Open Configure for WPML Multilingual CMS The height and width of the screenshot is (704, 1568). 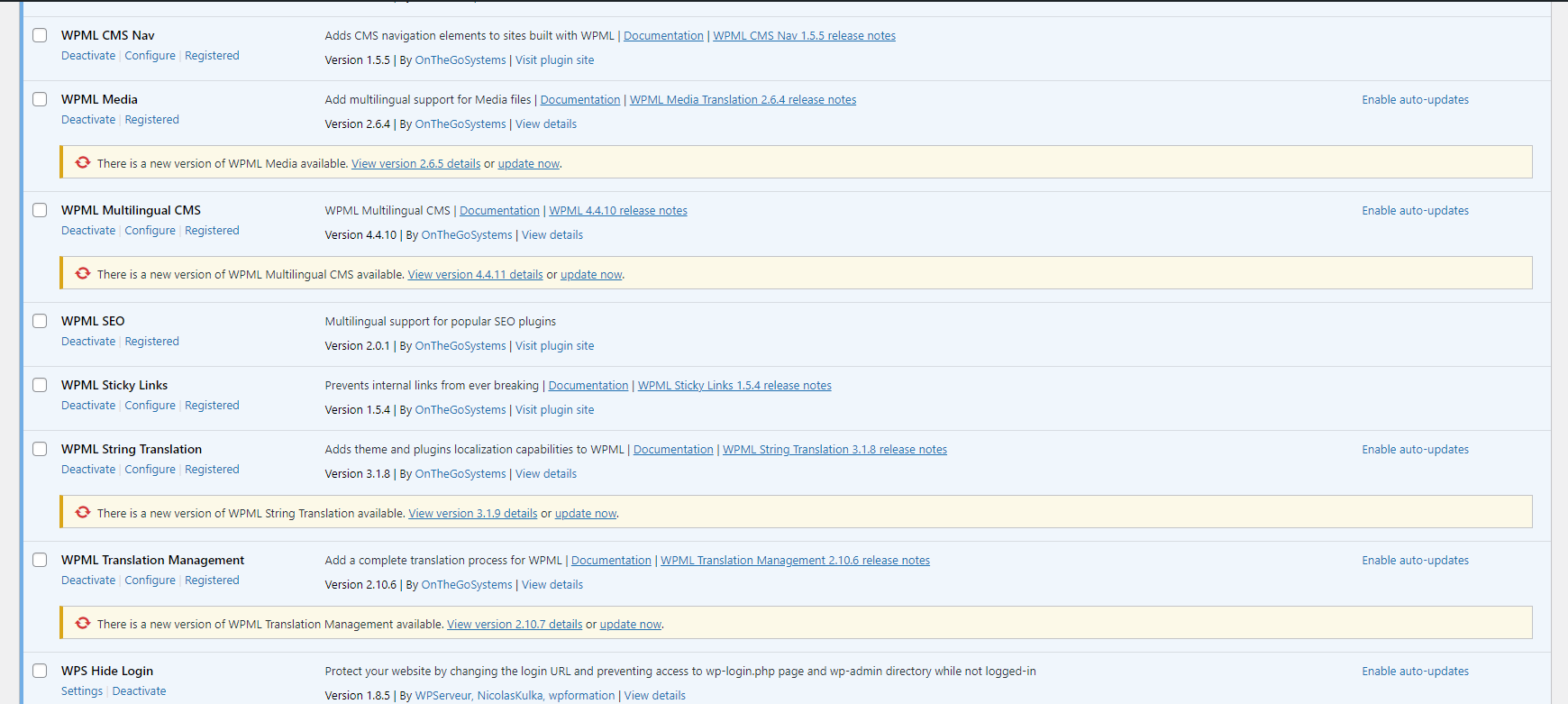tap(150, 231)
